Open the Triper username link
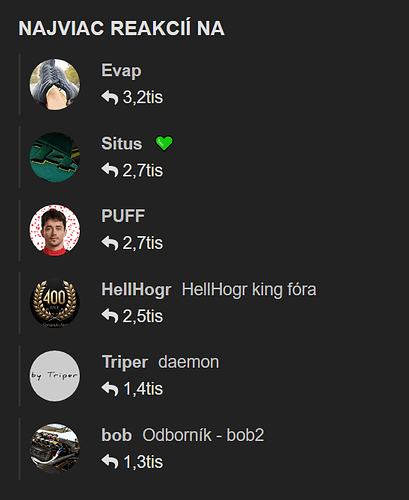The height and width of the screenshot is (500, 409). coord(125,362)
